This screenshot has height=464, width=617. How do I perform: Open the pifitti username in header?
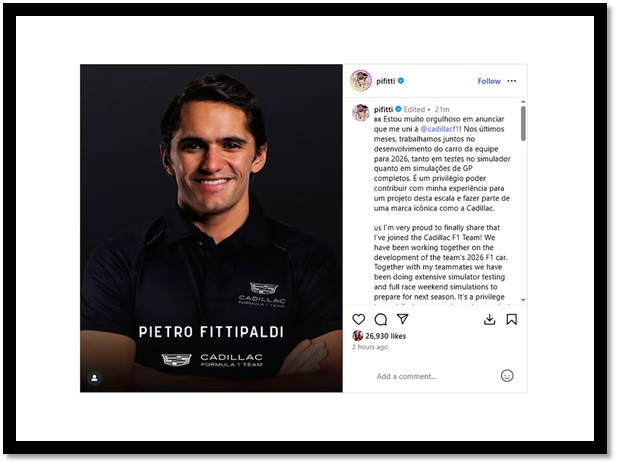[385, 81]
